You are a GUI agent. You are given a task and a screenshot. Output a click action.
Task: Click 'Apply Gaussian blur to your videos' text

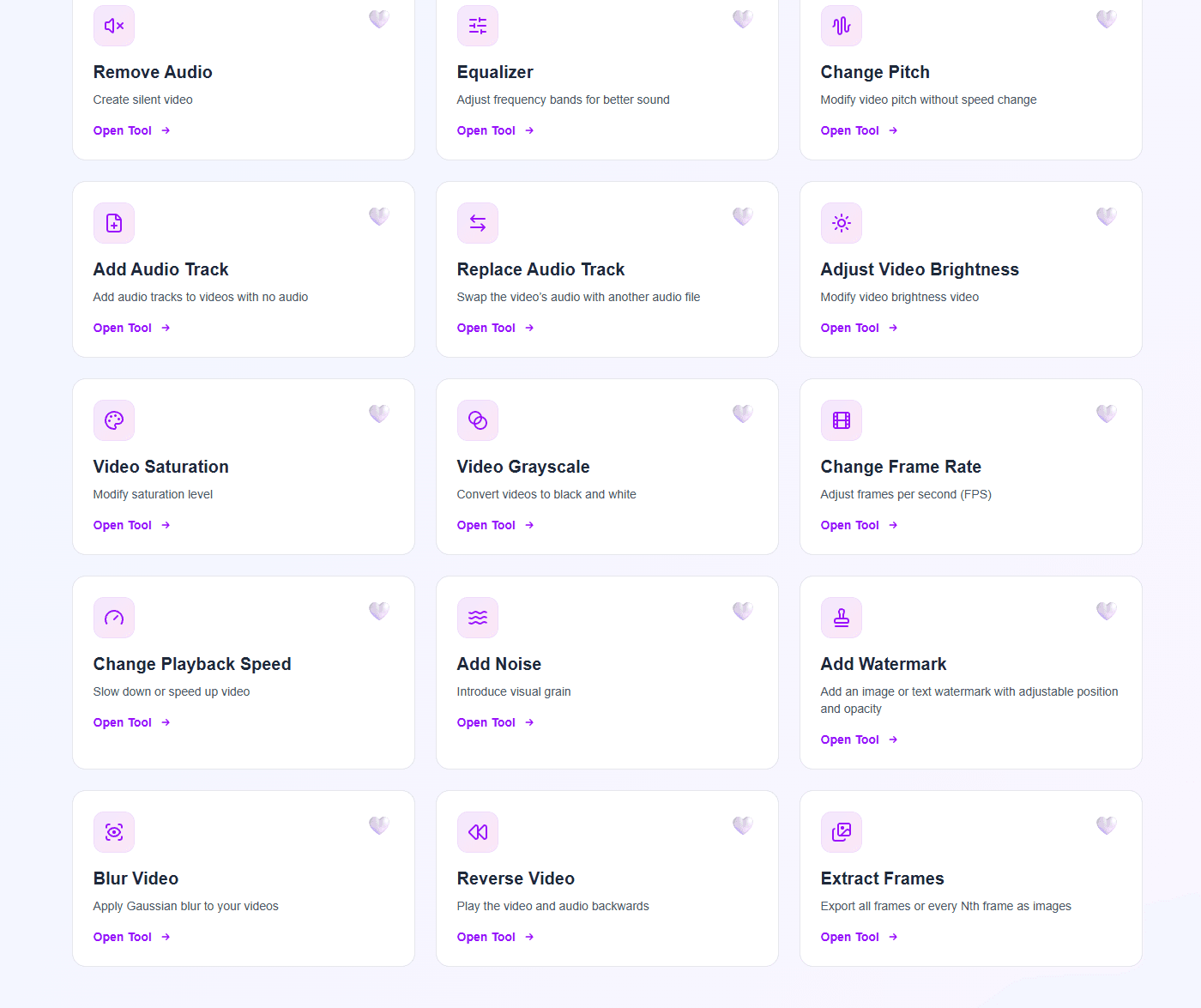(x=186, y=906)
